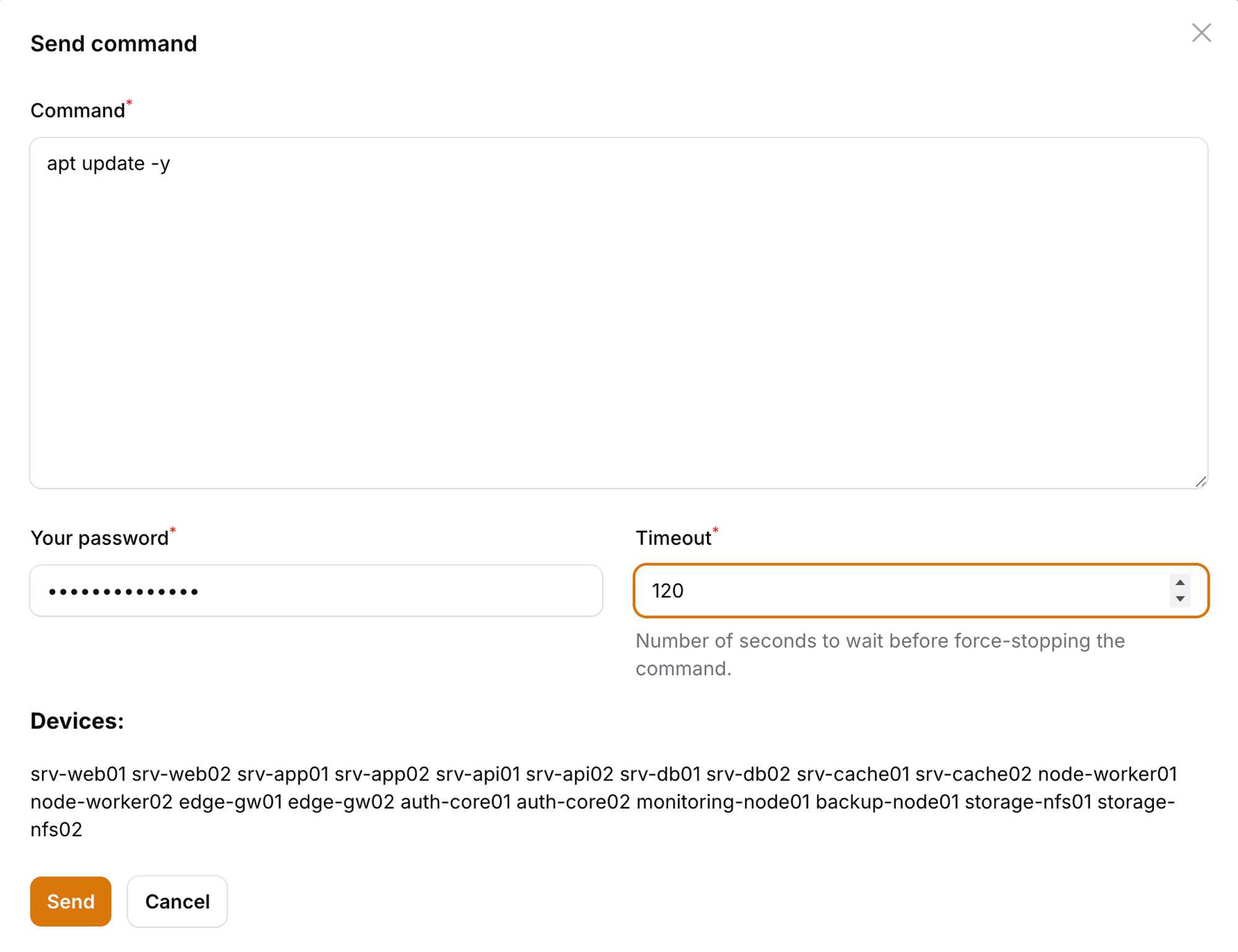Click the Command textarea resize handle
Image resolution: width=1238 pixels, height=952 pixels.
point(1201,482)
